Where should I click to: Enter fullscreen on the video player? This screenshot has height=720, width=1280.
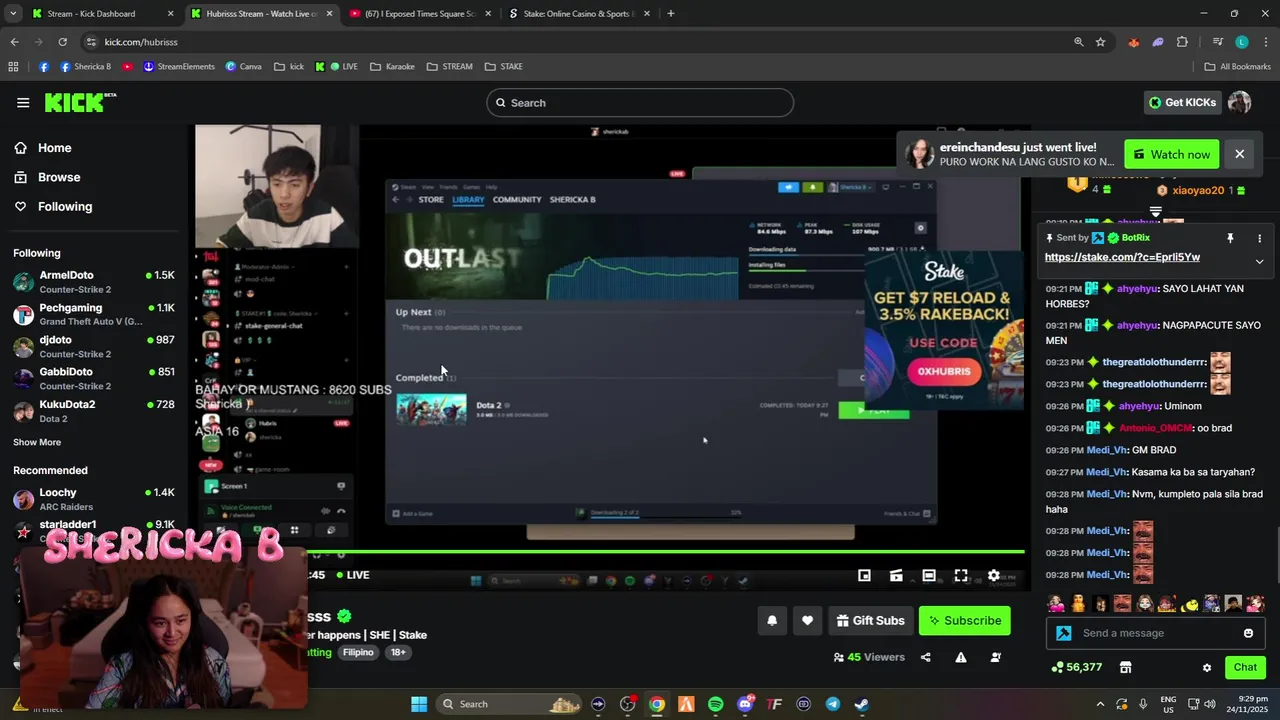pos(961,575)
